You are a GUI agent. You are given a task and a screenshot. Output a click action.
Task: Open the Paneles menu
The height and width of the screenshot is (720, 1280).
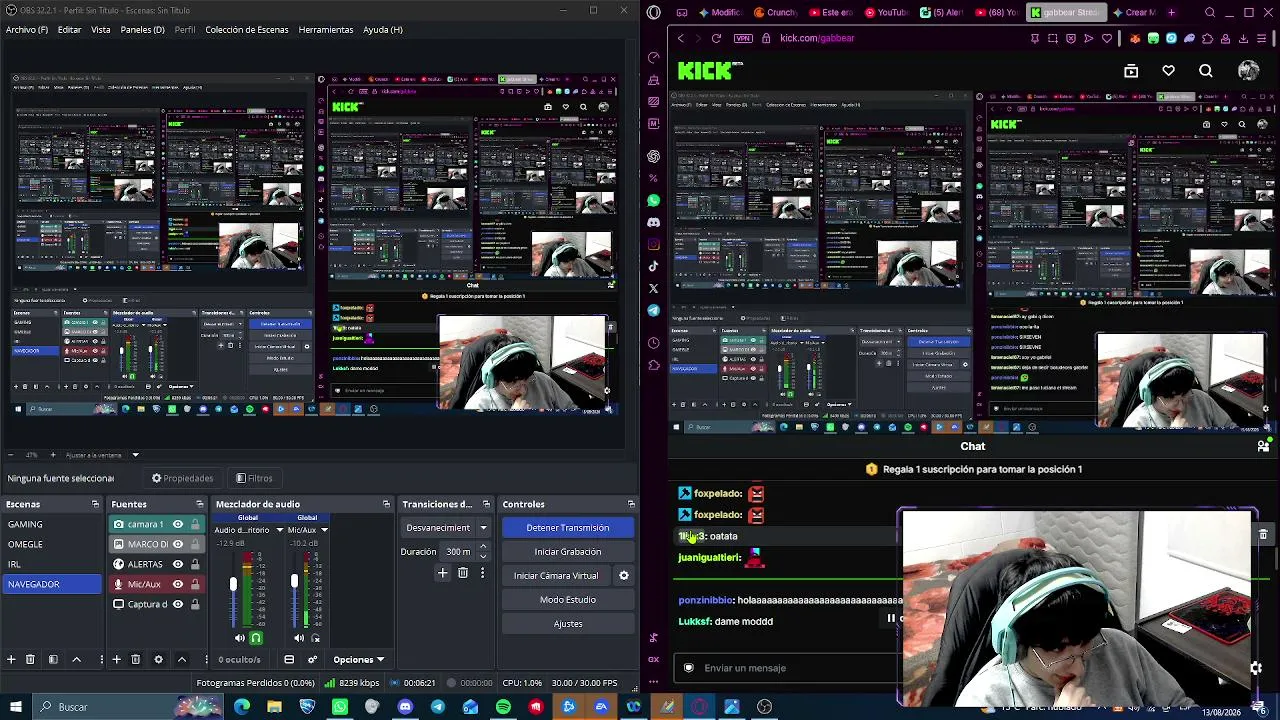(143, 30)
